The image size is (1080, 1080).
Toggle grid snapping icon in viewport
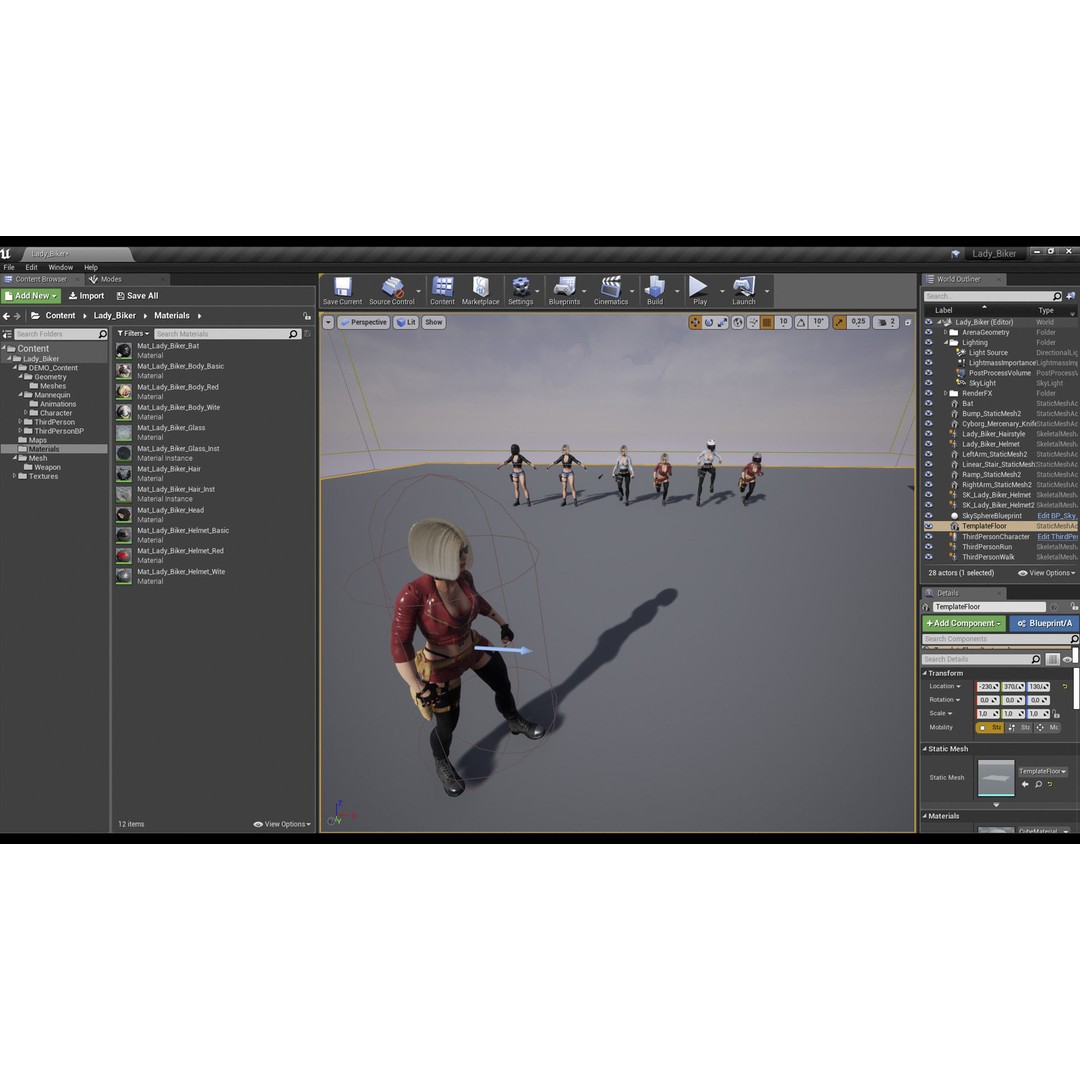[x=767, y=322]
